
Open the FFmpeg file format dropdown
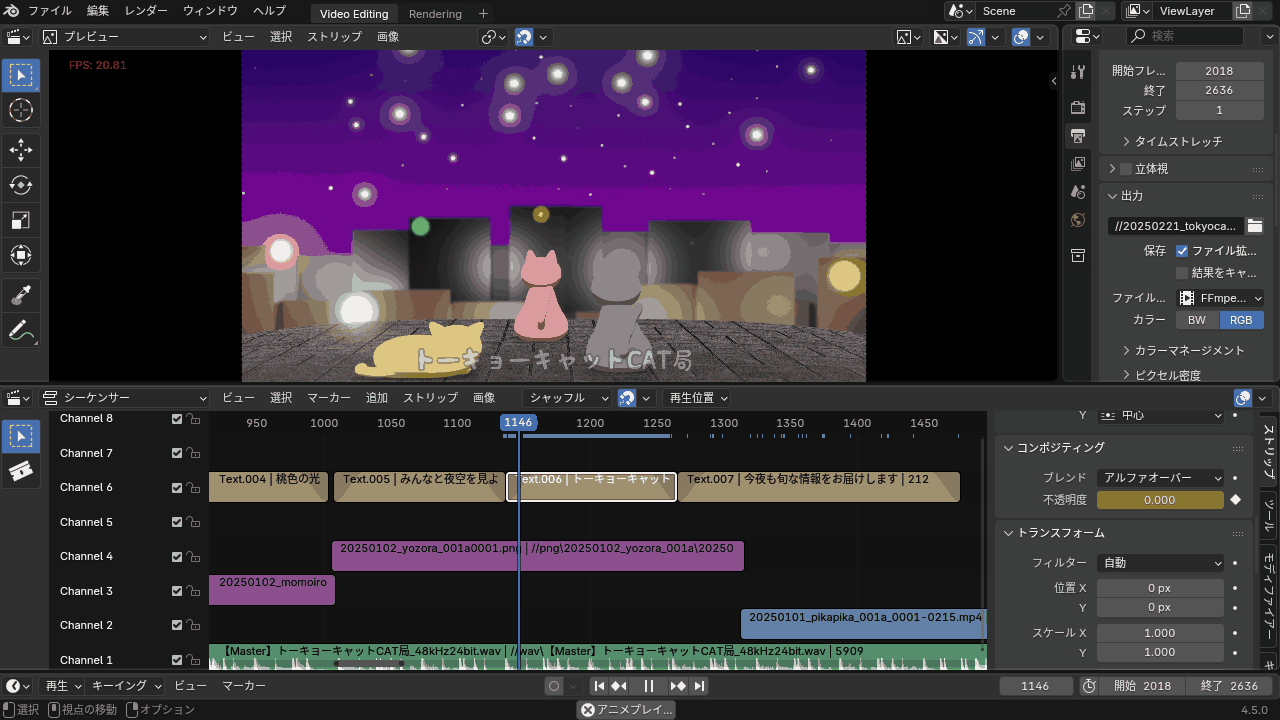[1220, 298]
